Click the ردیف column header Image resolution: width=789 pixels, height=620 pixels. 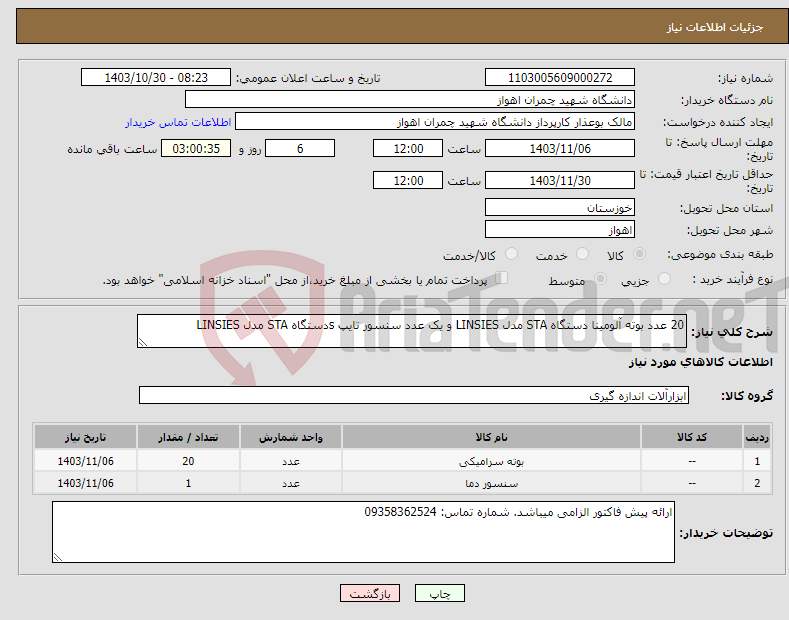pos(757,437)
